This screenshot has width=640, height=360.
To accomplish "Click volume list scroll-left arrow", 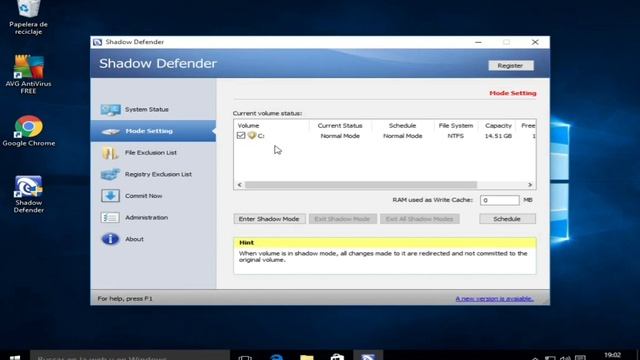I will click(240, 185).
